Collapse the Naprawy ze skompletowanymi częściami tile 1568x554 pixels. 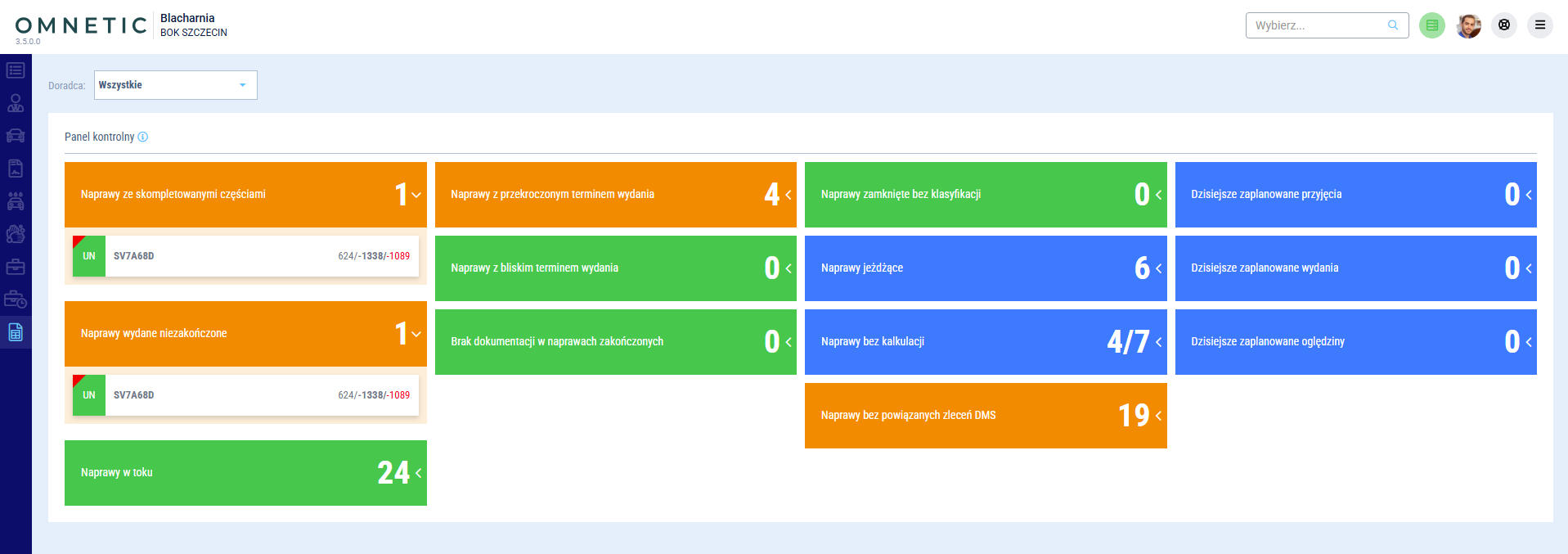416,195
